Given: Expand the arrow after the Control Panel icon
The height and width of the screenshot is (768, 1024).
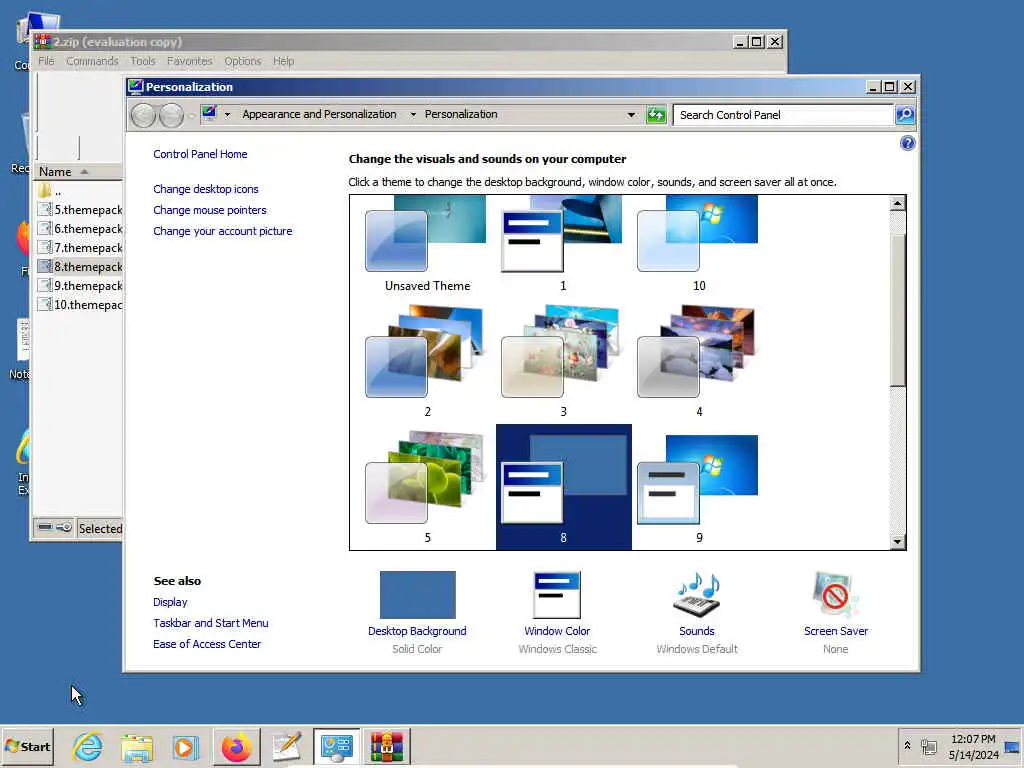Looking at the screenshot, I should [x=227, y=114].
